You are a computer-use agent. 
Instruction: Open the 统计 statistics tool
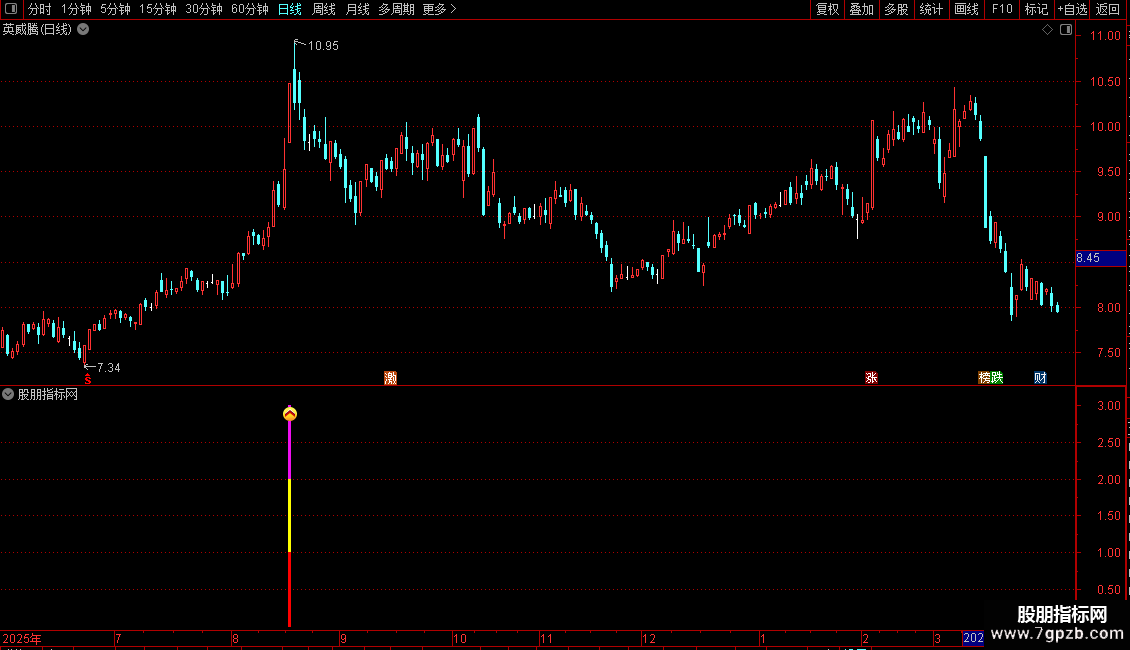pos(930,9)
